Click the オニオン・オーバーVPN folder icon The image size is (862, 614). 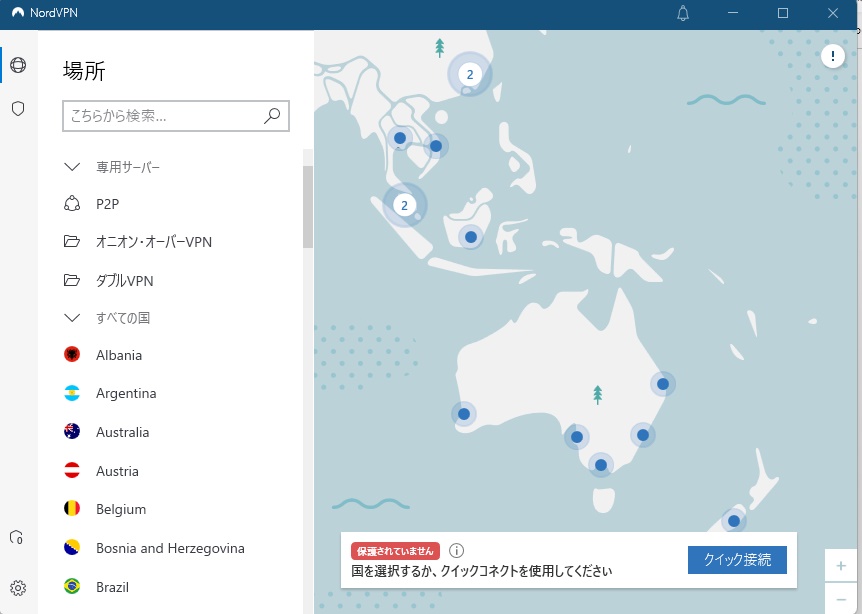(x=72, y=241)
